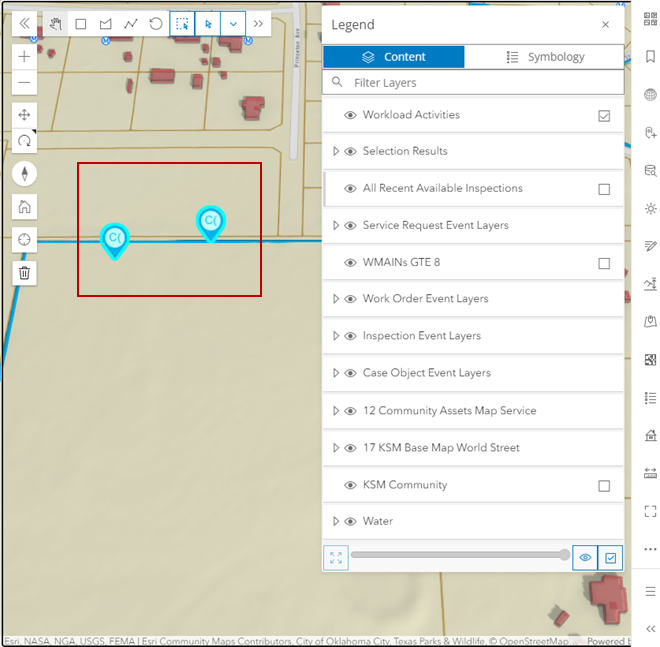The image size is (660, 647).
Task: Expand Work Order Event Layers
Action: click(336, 299)
